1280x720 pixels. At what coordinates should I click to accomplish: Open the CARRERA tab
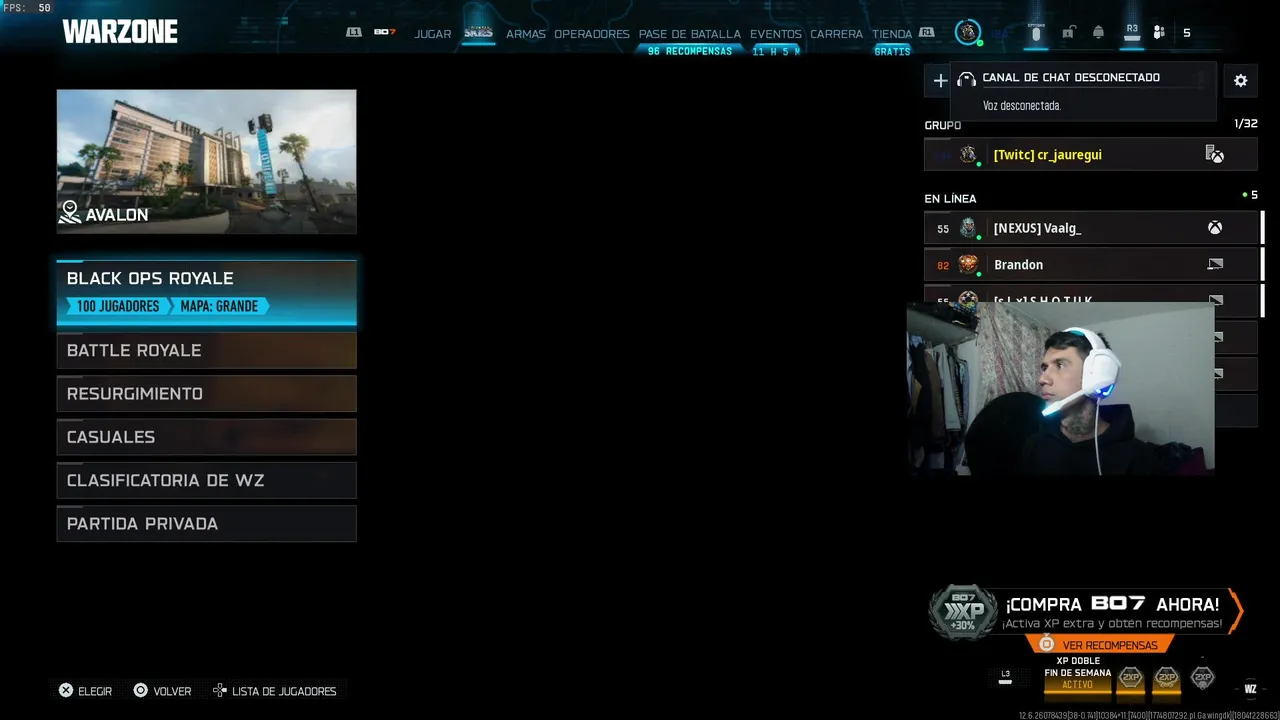tap(836, 34)
